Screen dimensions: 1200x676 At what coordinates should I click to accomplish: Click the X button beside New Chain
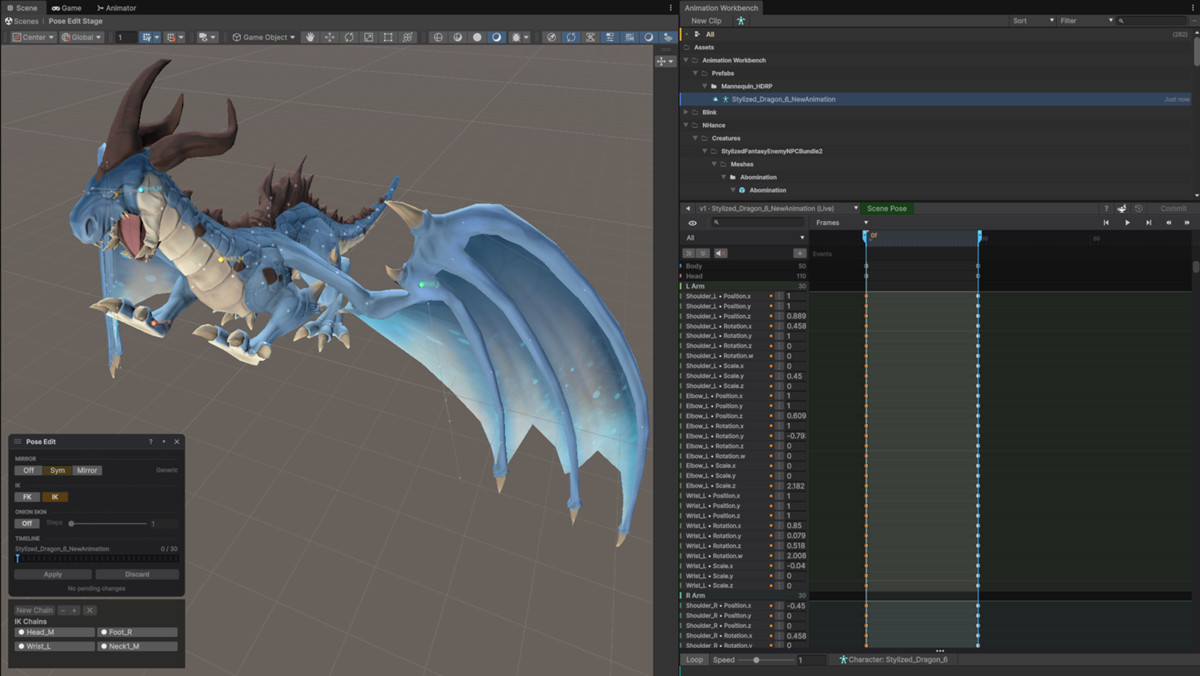click(90, 610)
